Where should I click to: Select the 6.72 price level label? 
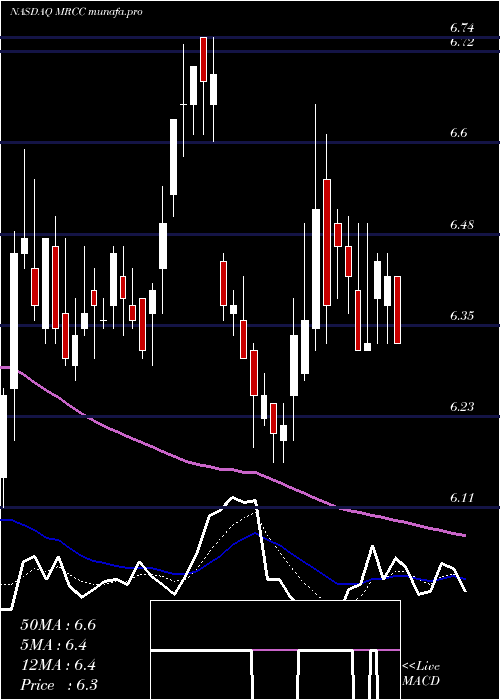[x=462, y=42]
